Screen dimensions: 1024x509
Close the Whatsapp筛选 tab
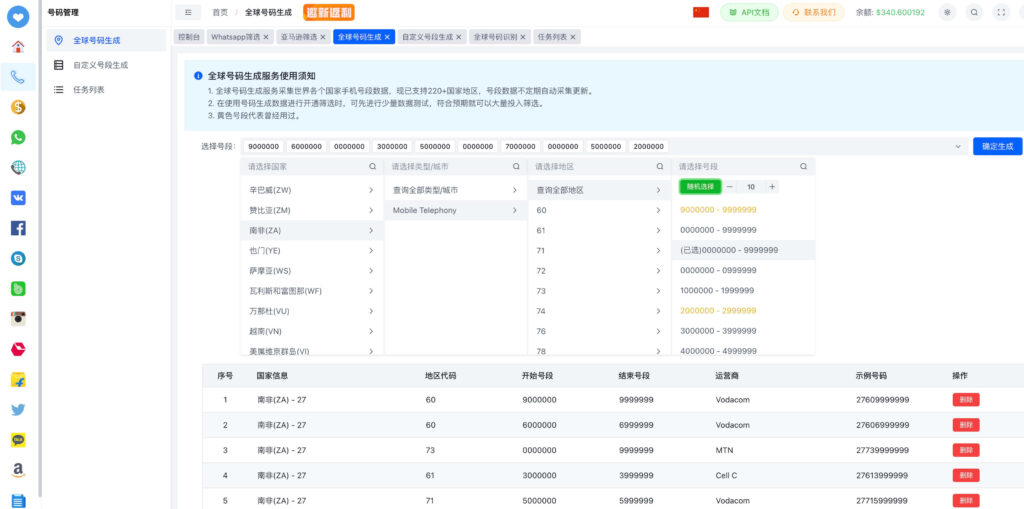pyautogui.click(x=266, y=37)
